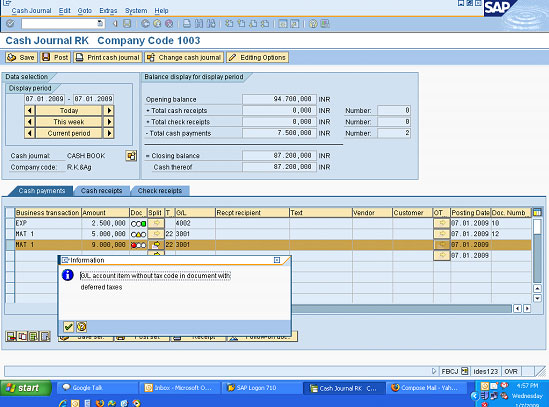Click next-week arrow beside This week
Image resolution: width=549 pixels, height=407 pixels.
pos(109,122)
